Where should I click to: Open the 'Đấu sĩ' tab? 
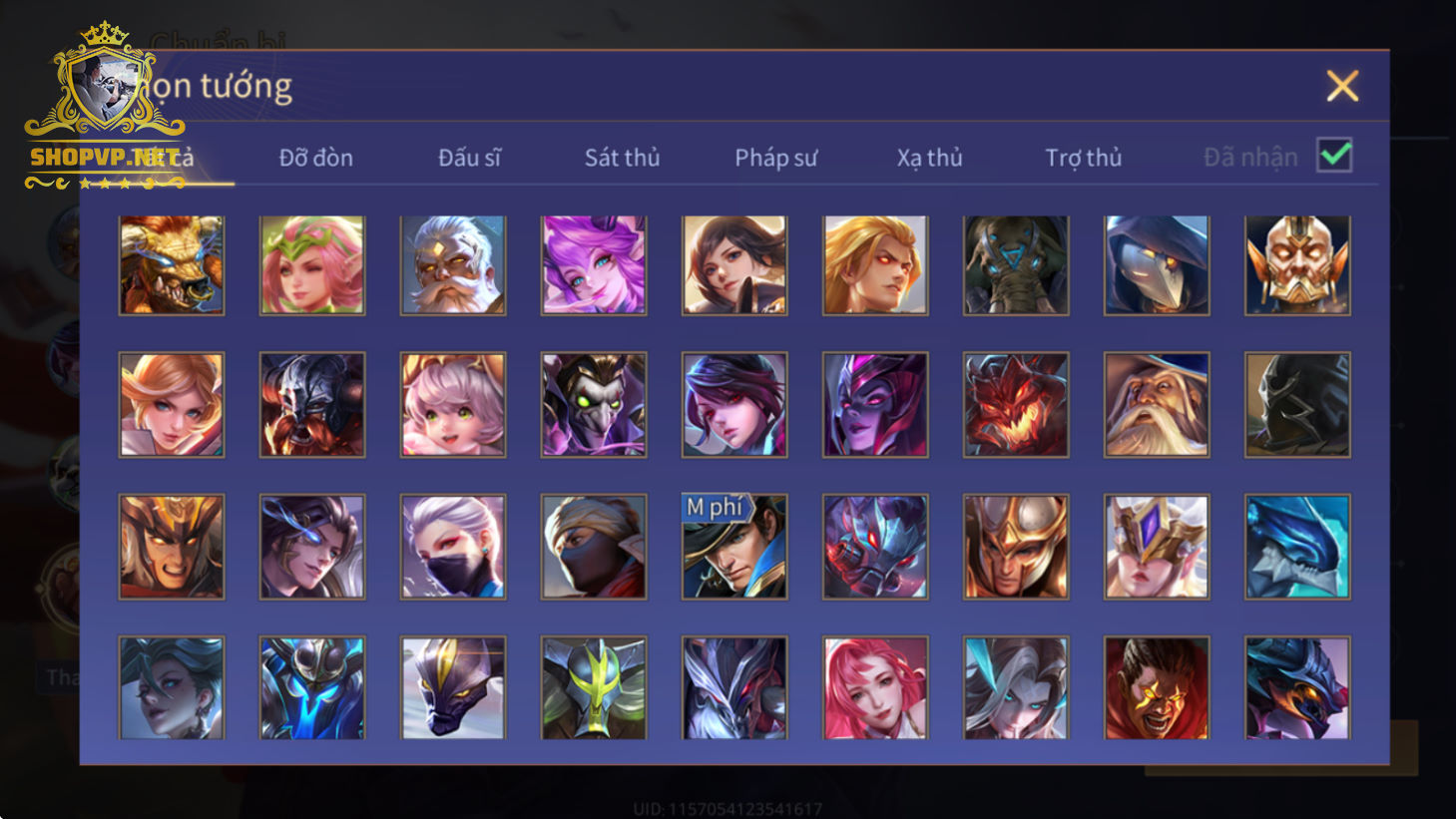469,158
